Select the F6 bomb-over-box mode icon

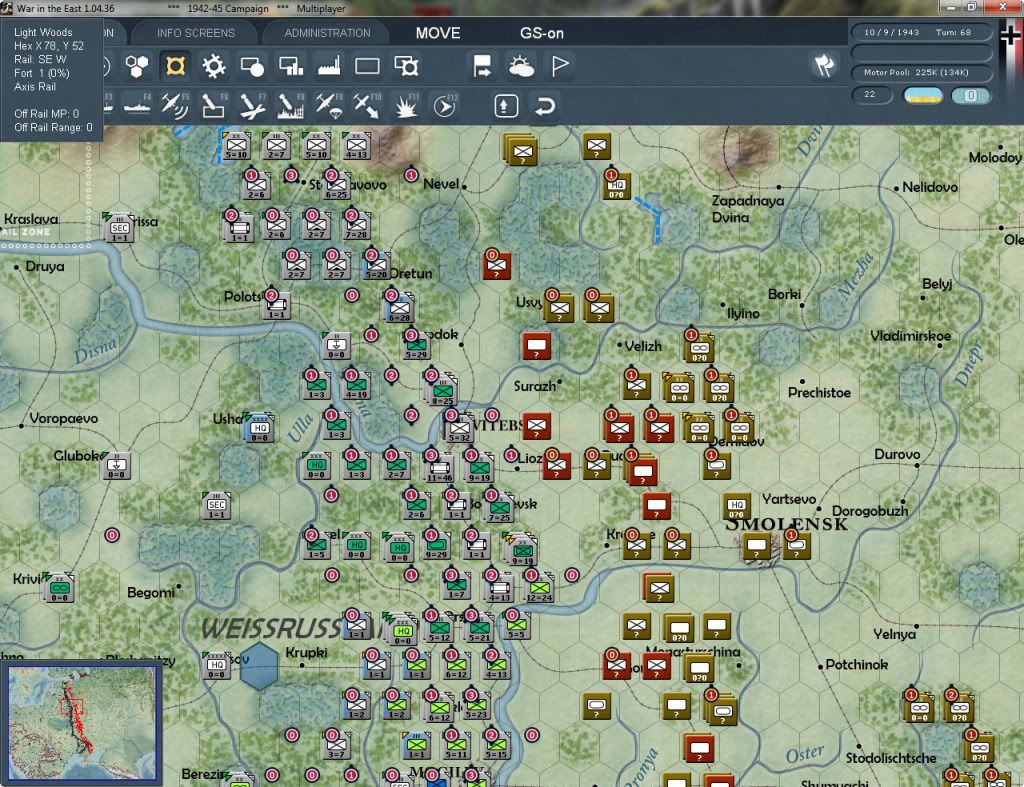click(x=214, y=106)
